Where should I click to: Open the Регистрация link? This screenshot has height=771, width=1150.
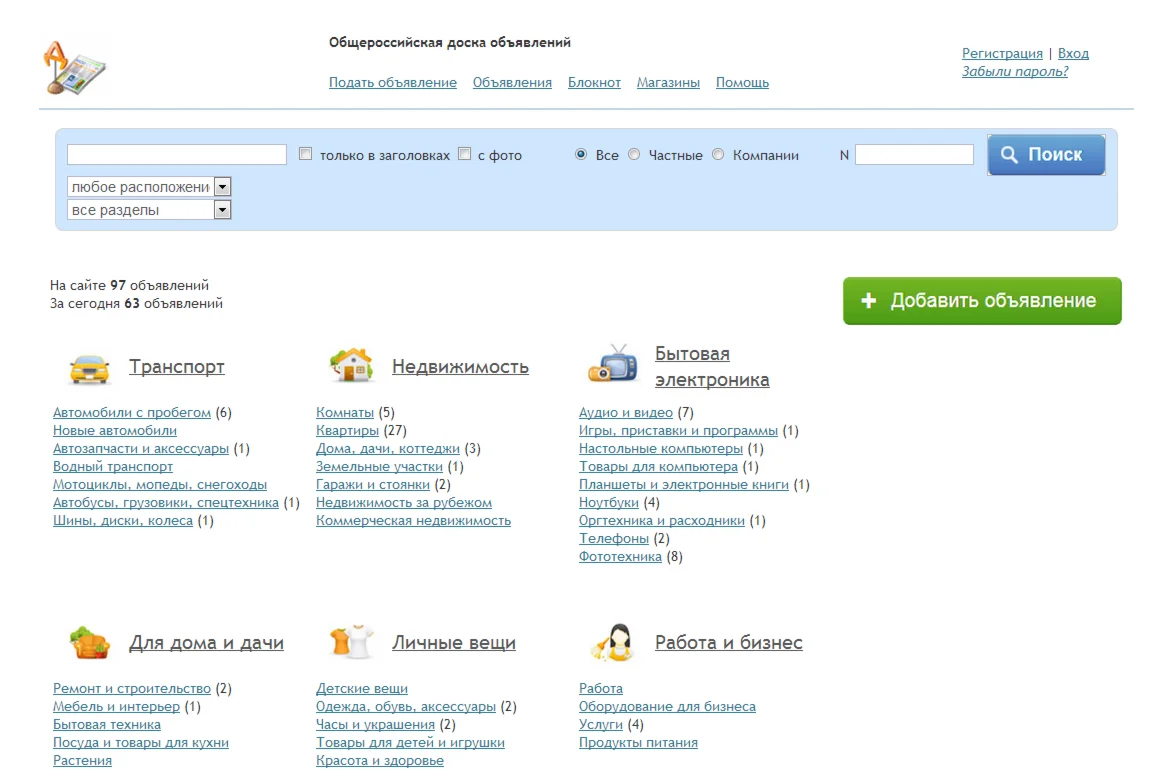click(x=1002, y=54)
